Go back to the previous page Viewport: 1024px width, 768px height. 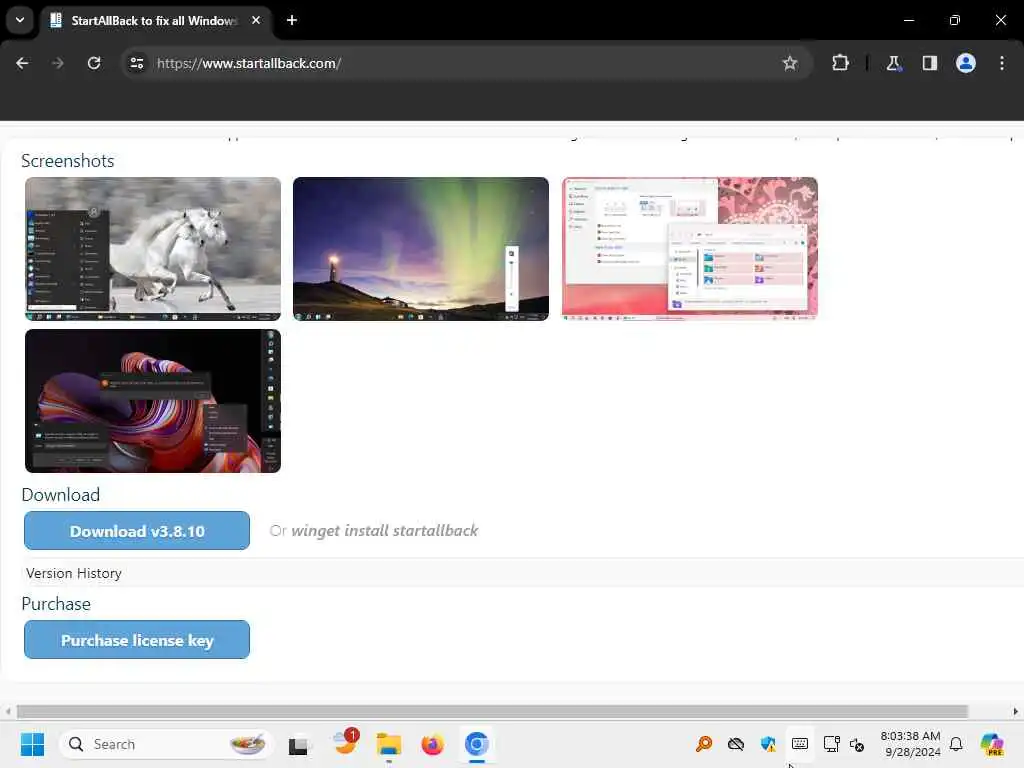pyautogui.click(x=22, y=63)
